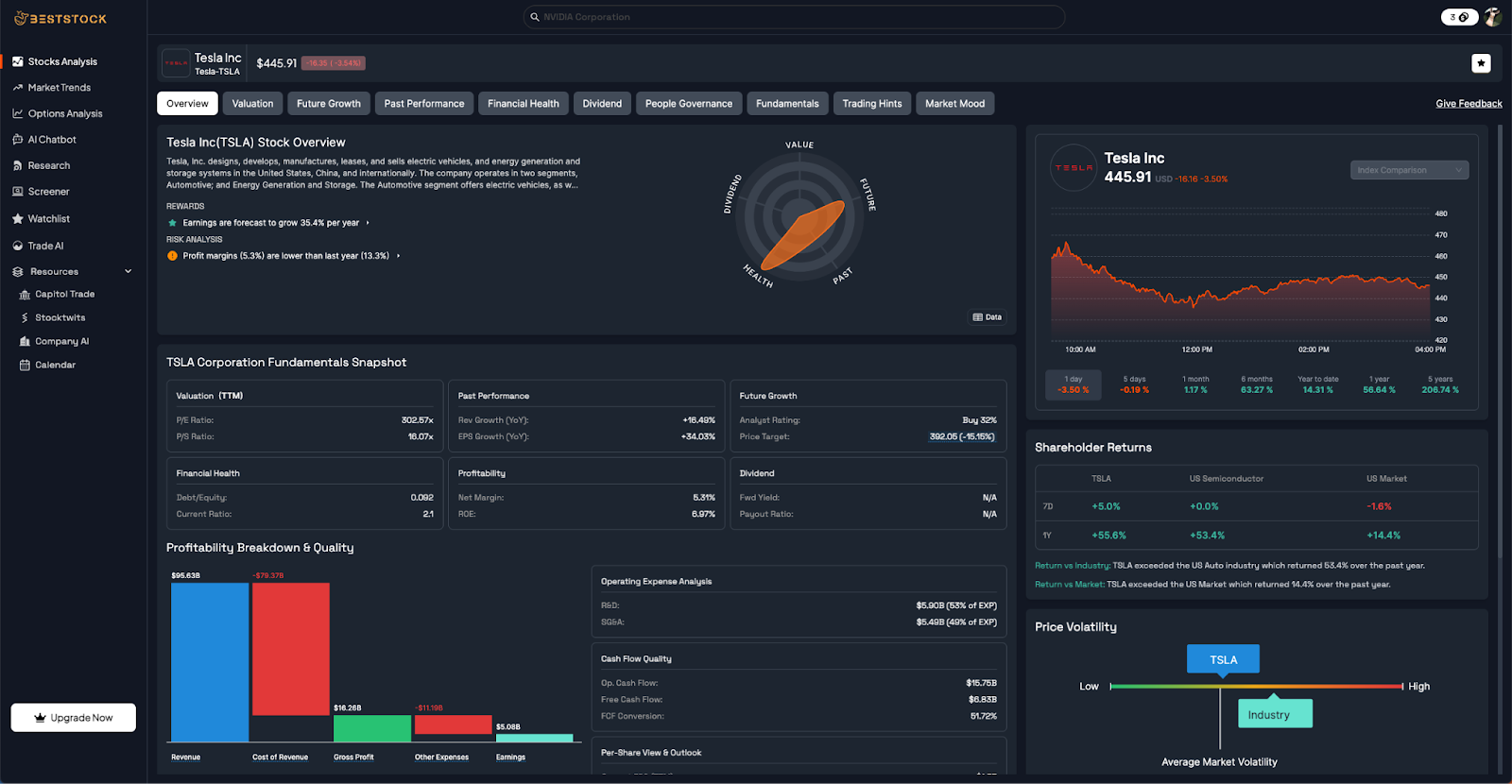Go to Watchlist in the sidebar
Screen dimensions: 1512x784
coord(48,219)
